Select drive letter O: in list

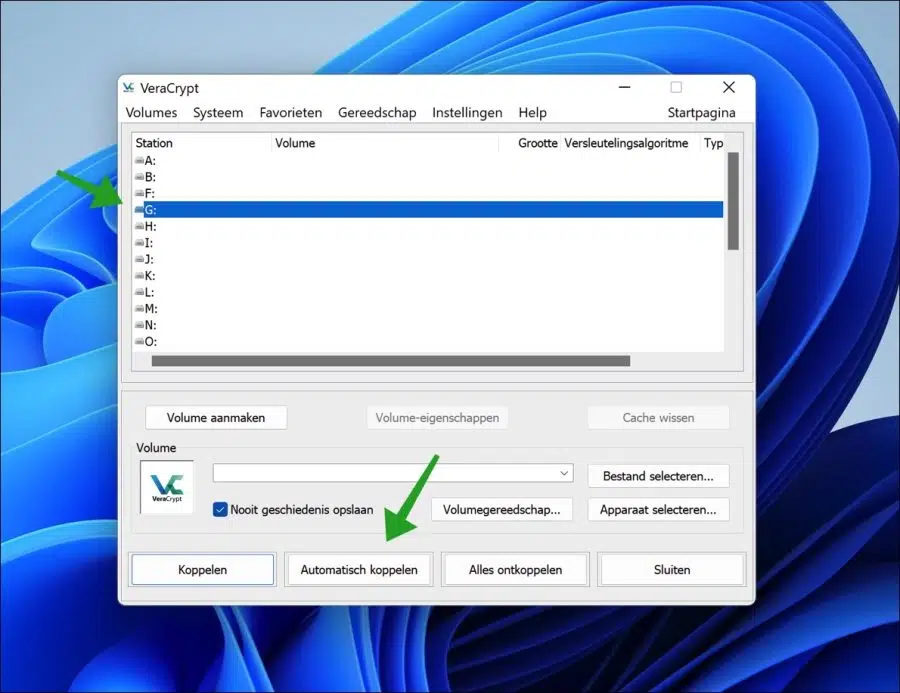(151, 342)
